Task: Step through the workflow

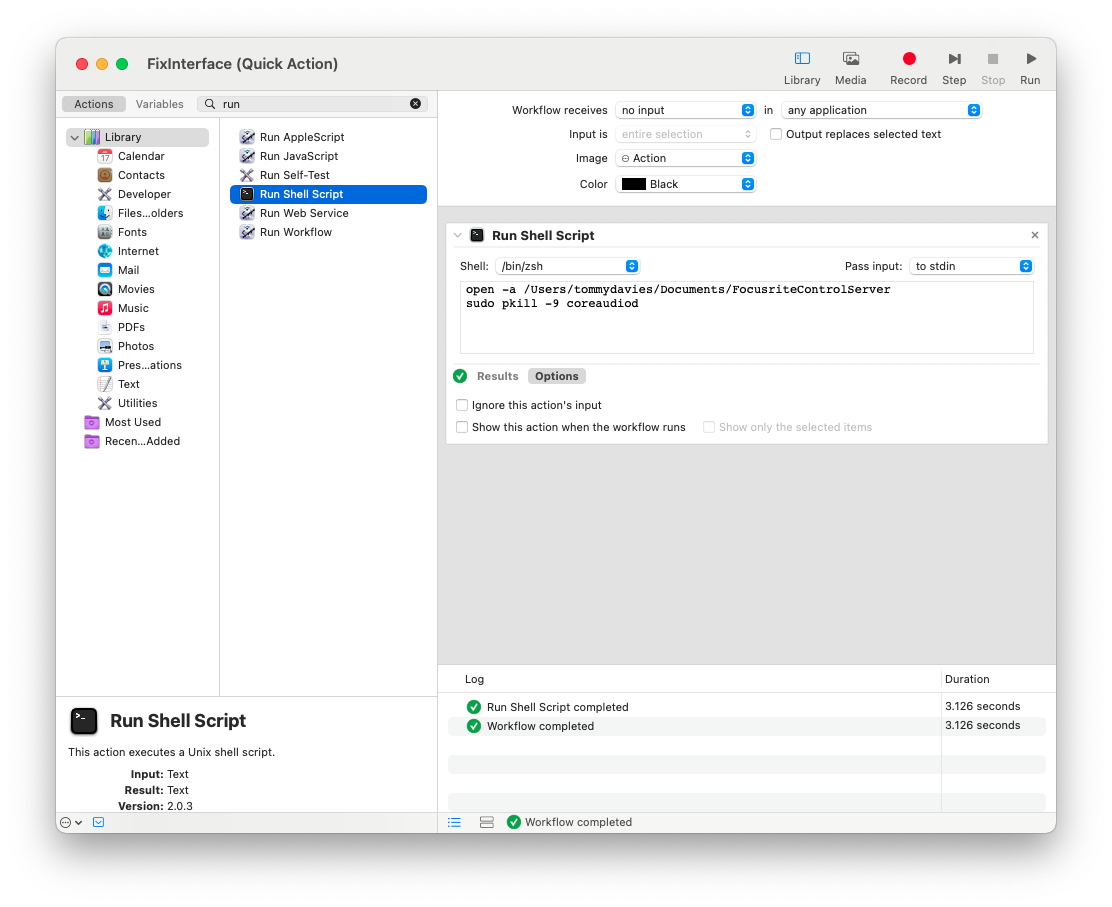Action: click(953, 68)
